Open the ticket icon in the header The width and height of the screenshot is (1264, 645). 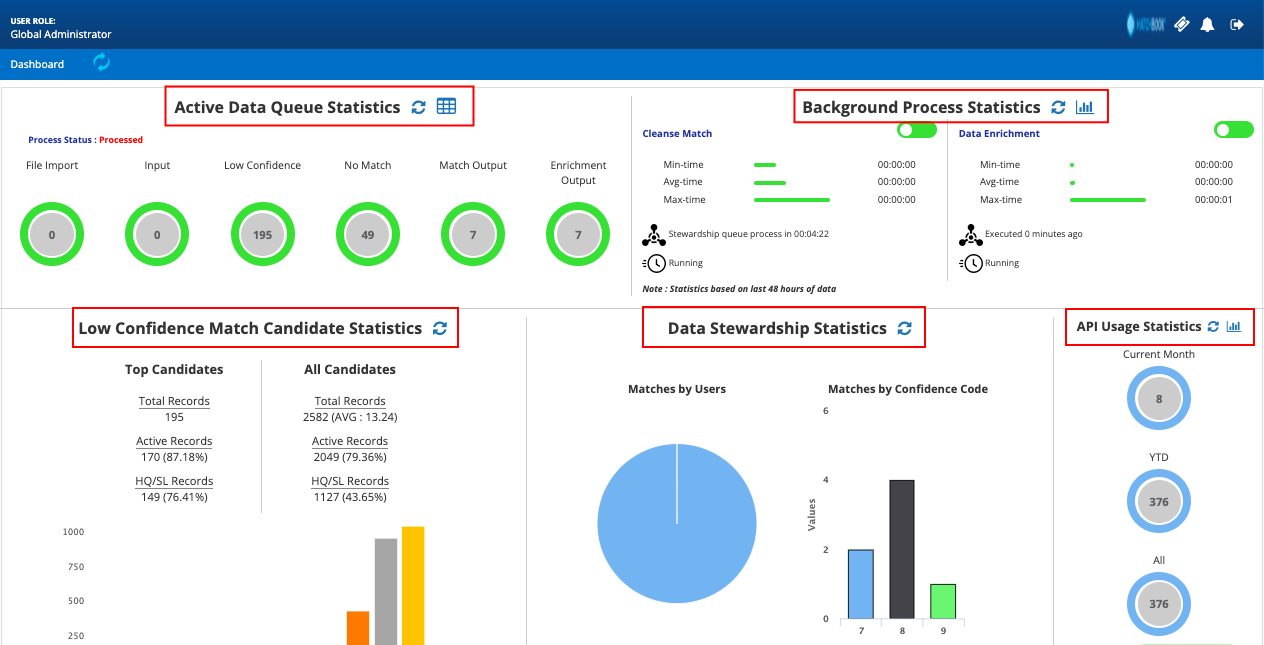tap(1182, 24)
